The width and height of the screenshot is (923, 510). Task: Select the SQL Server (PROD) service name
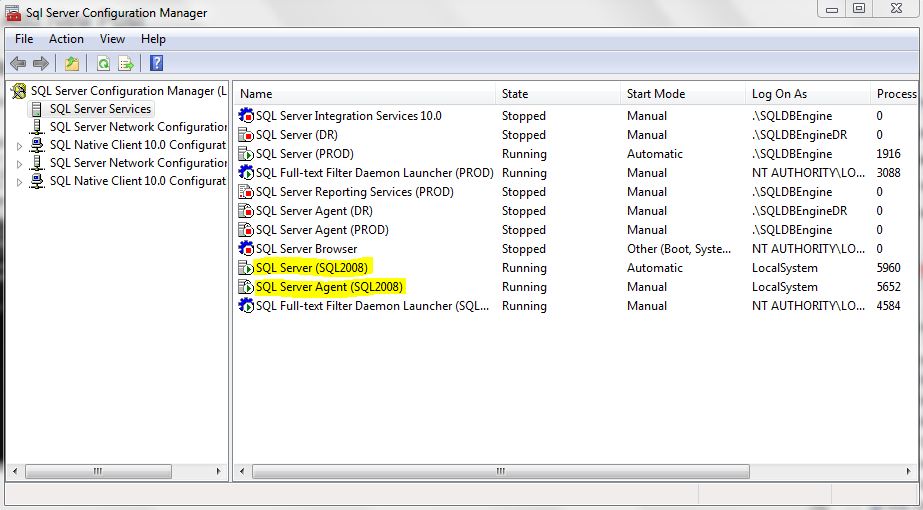tap(304, 154)
